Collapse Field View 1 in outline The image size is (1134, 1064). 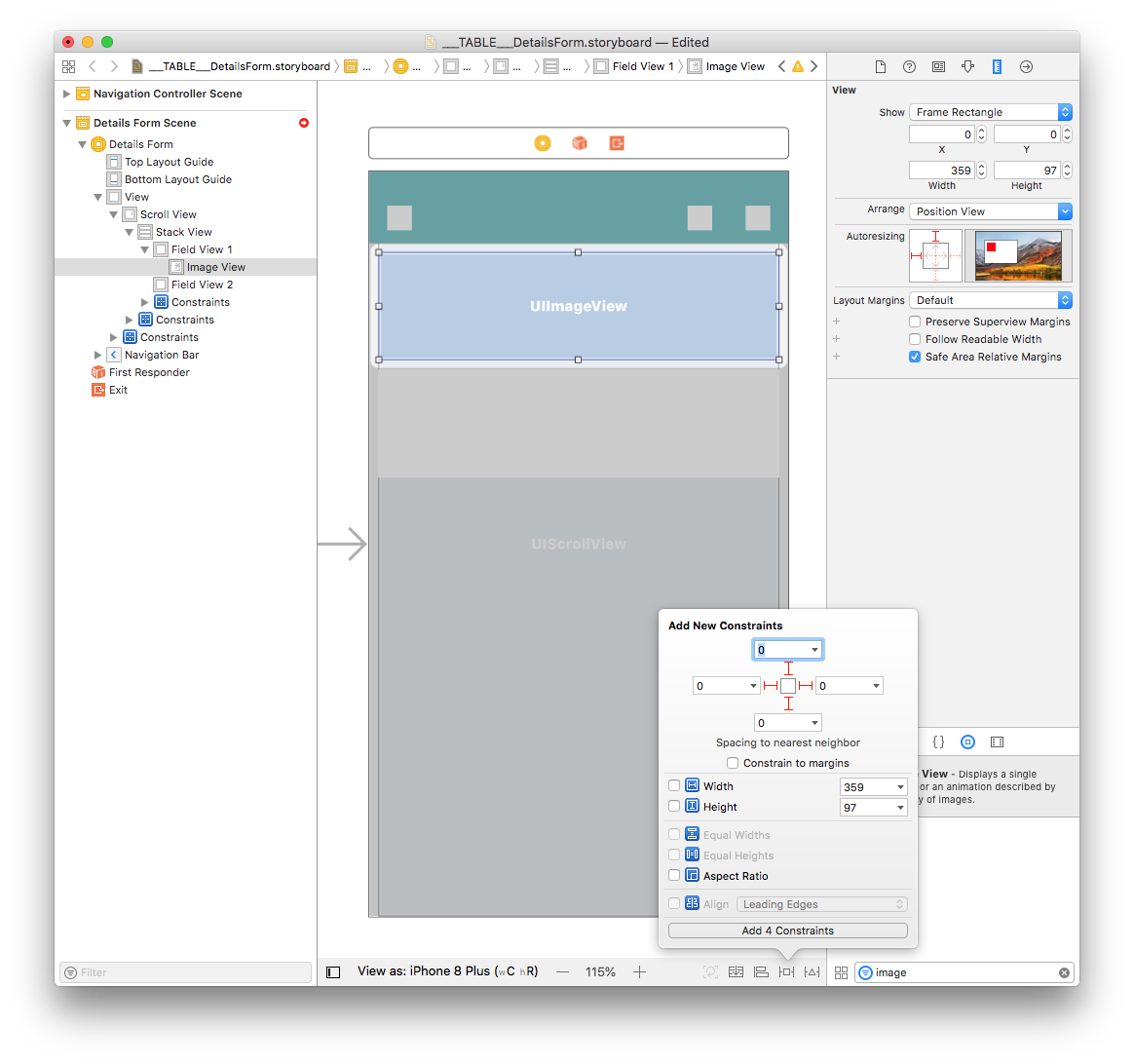[144, 249]
